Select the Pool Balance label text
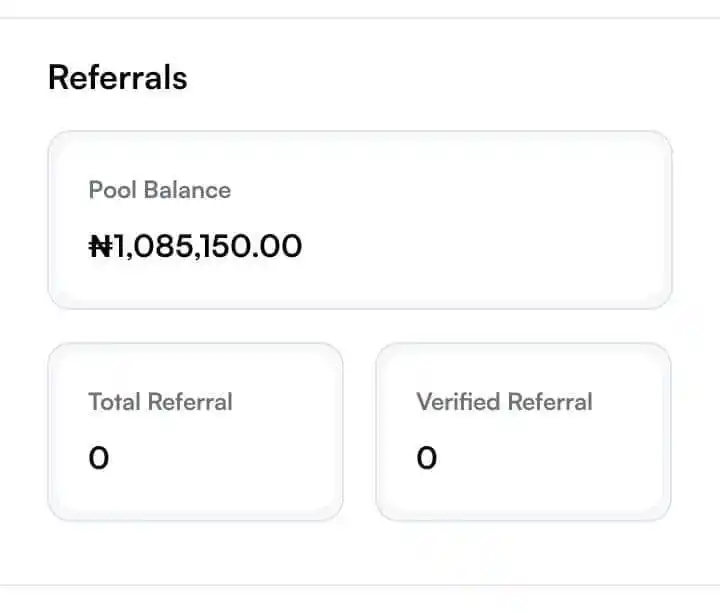 tap(159, 190)
